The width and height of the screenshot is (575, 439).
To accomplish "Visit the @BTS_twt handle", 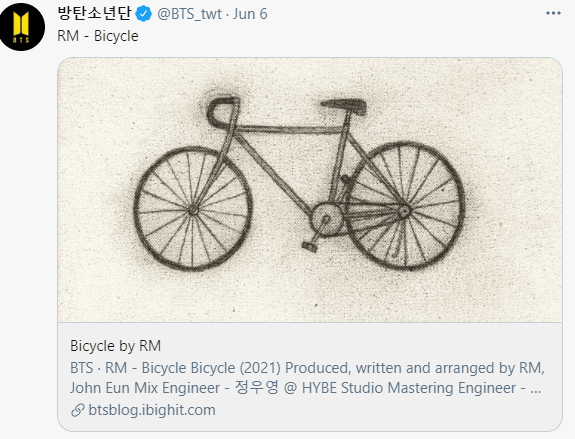I will pos(189,14).
